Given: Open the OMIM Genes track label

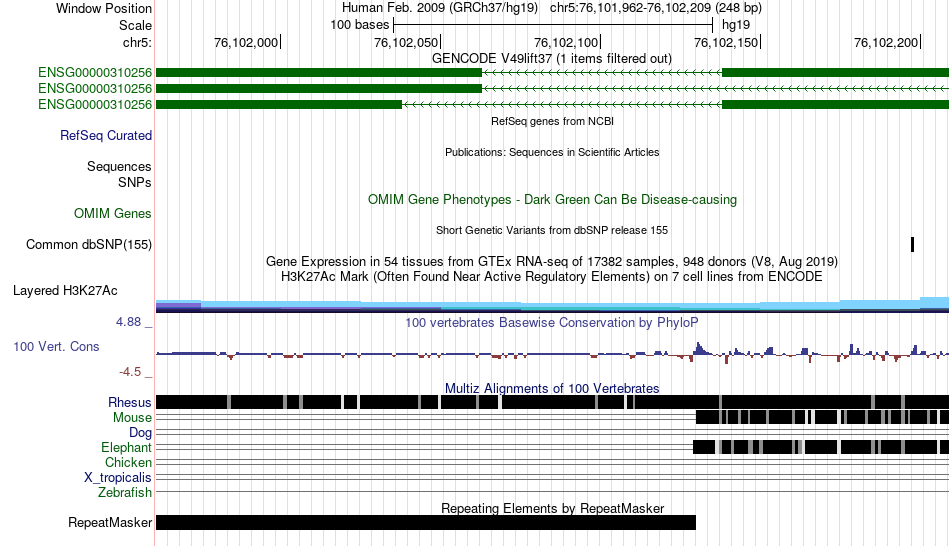Looking at the screenshot, I should 113,213.
